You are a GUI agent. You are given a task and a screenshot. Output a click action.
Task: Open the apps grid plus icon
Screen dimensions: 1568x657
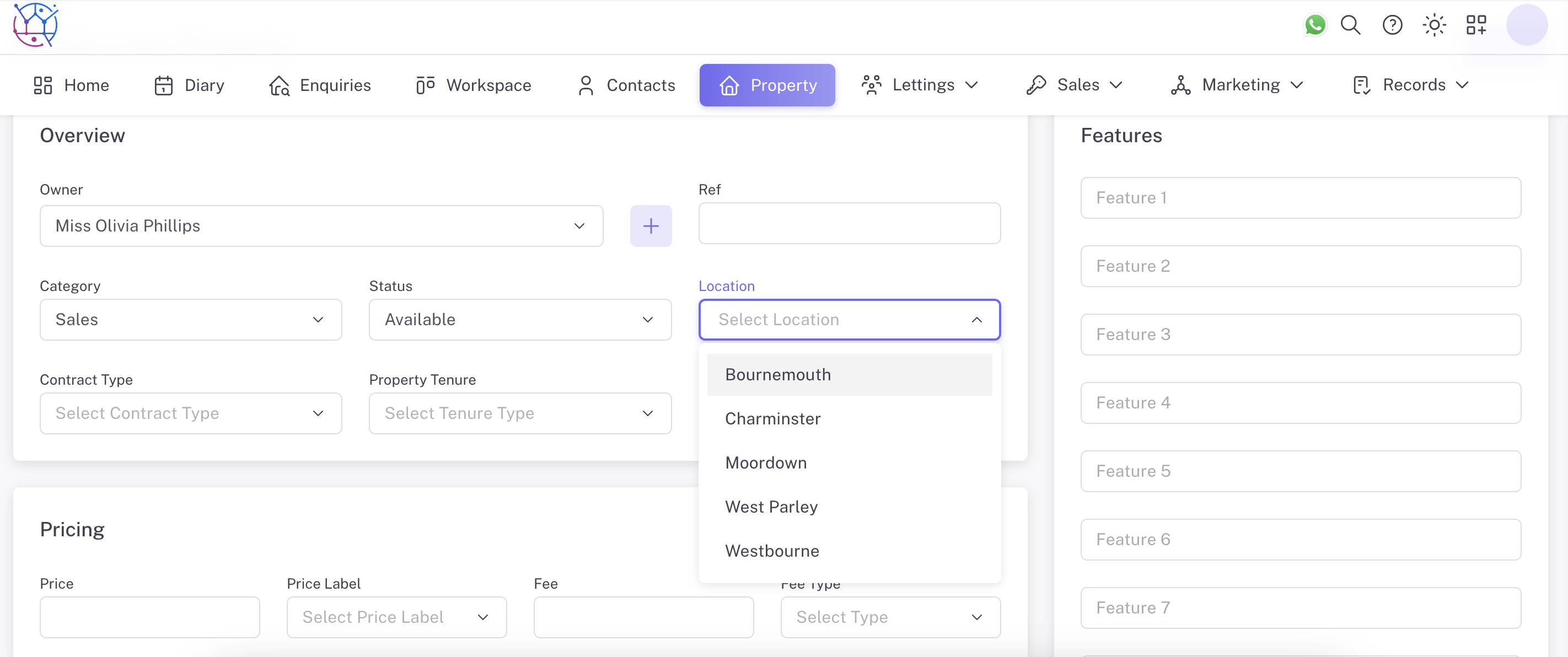pyautogui.click(x=1476, y=25)
